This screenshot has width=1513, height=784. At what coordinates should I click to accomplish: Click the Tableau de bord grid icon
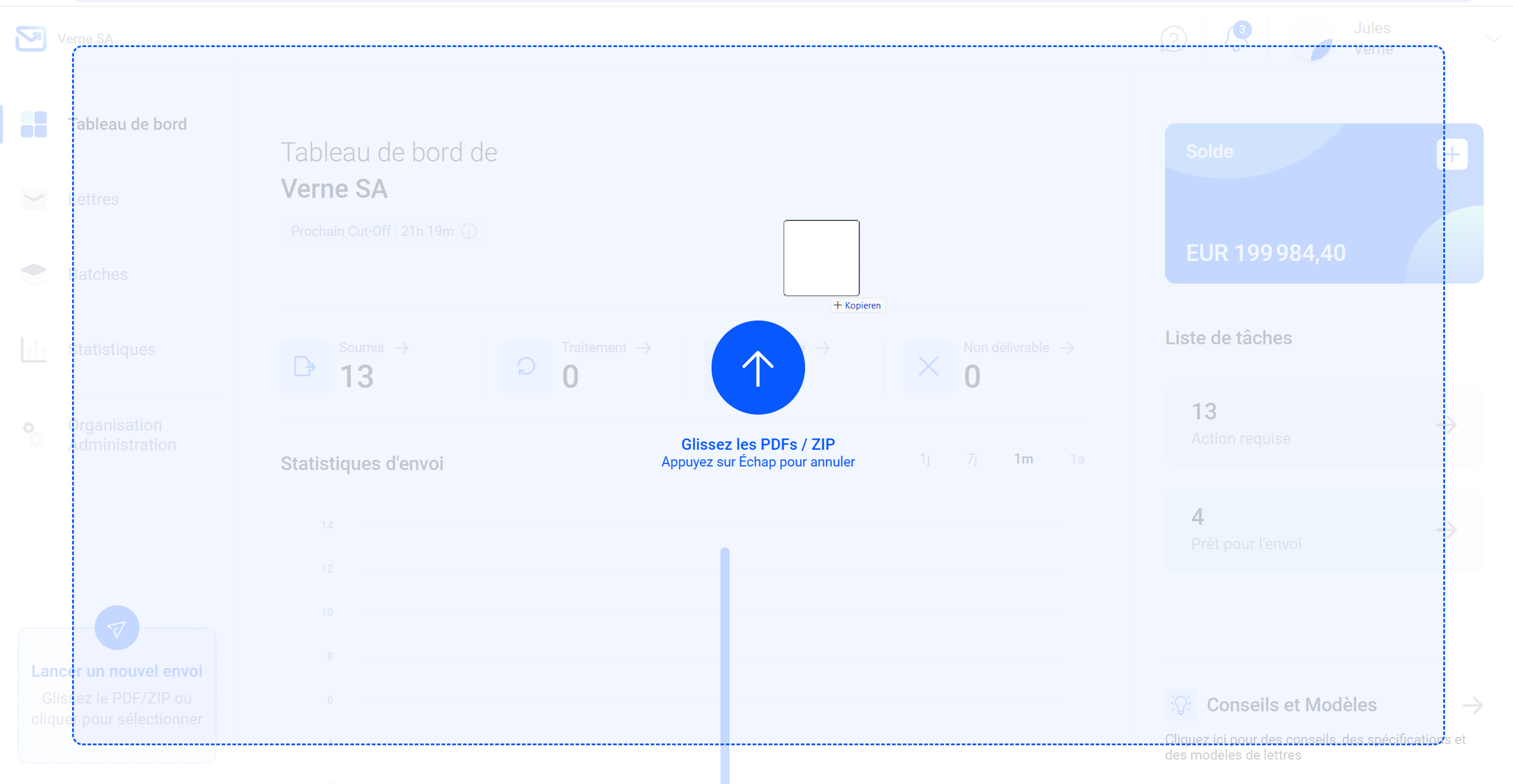pyautogui.click(x=33, y=125)
